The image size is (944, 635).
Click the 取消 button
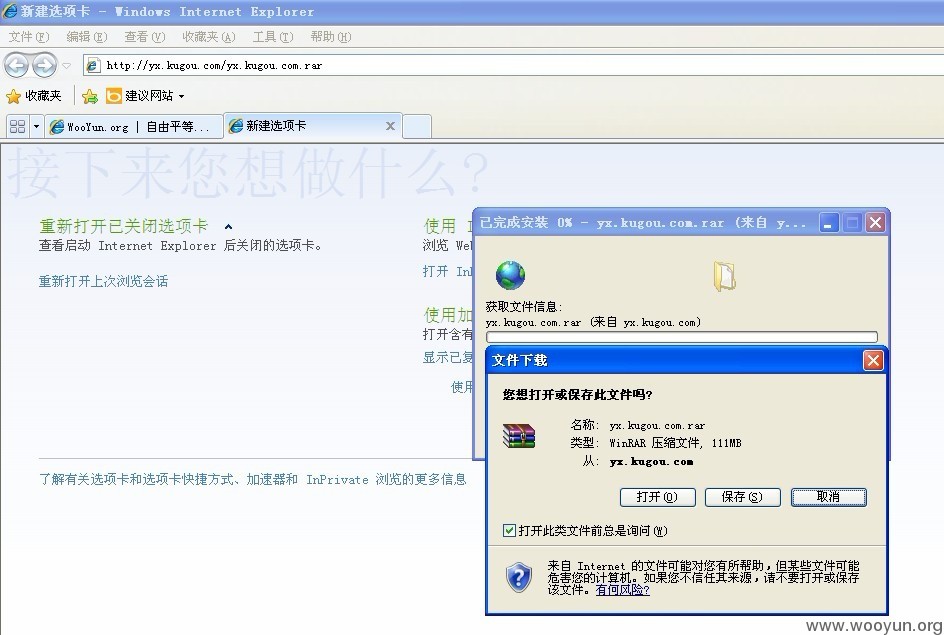point(828,497)
